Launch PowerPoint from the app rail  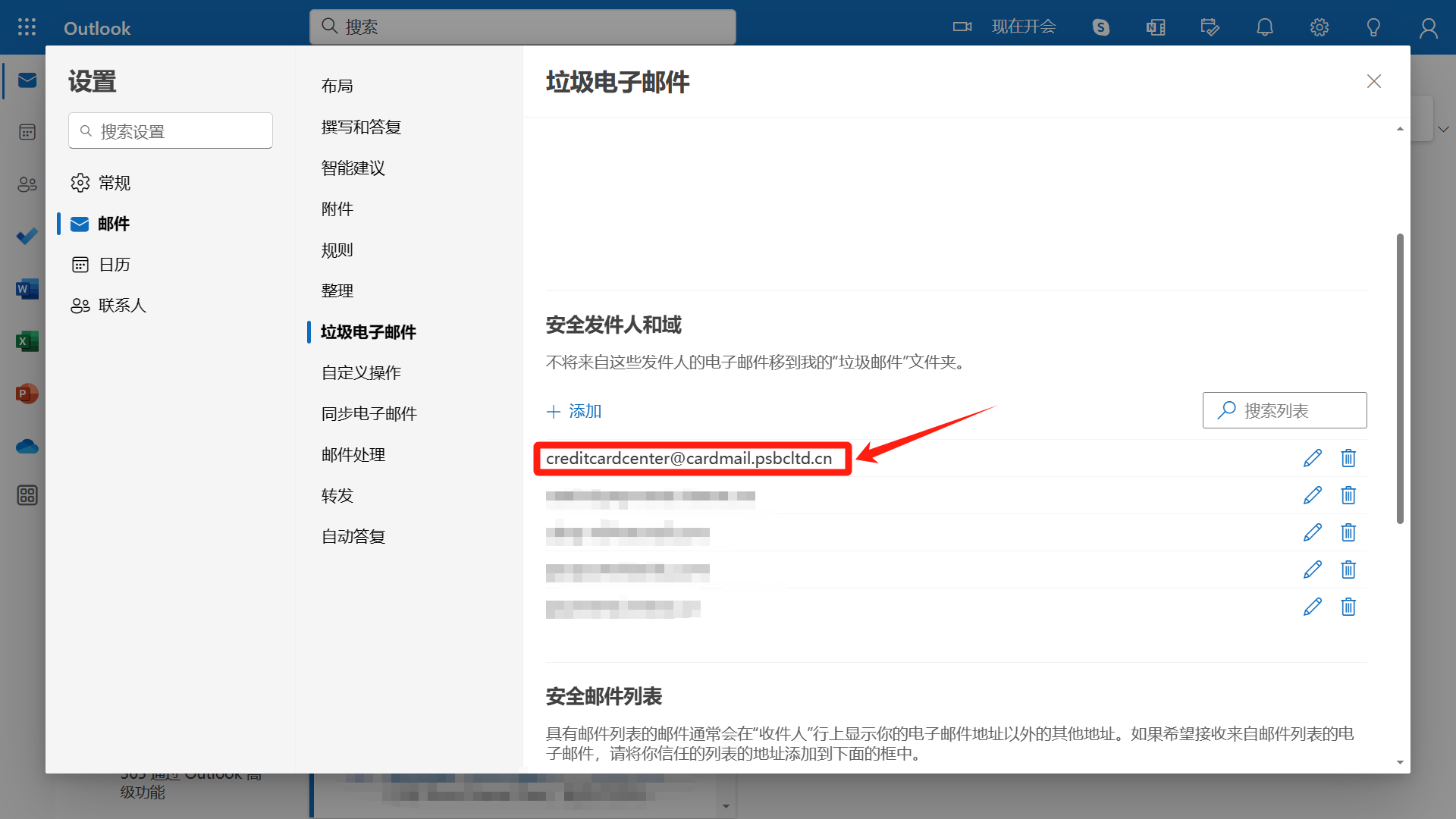tap(27, 394)
